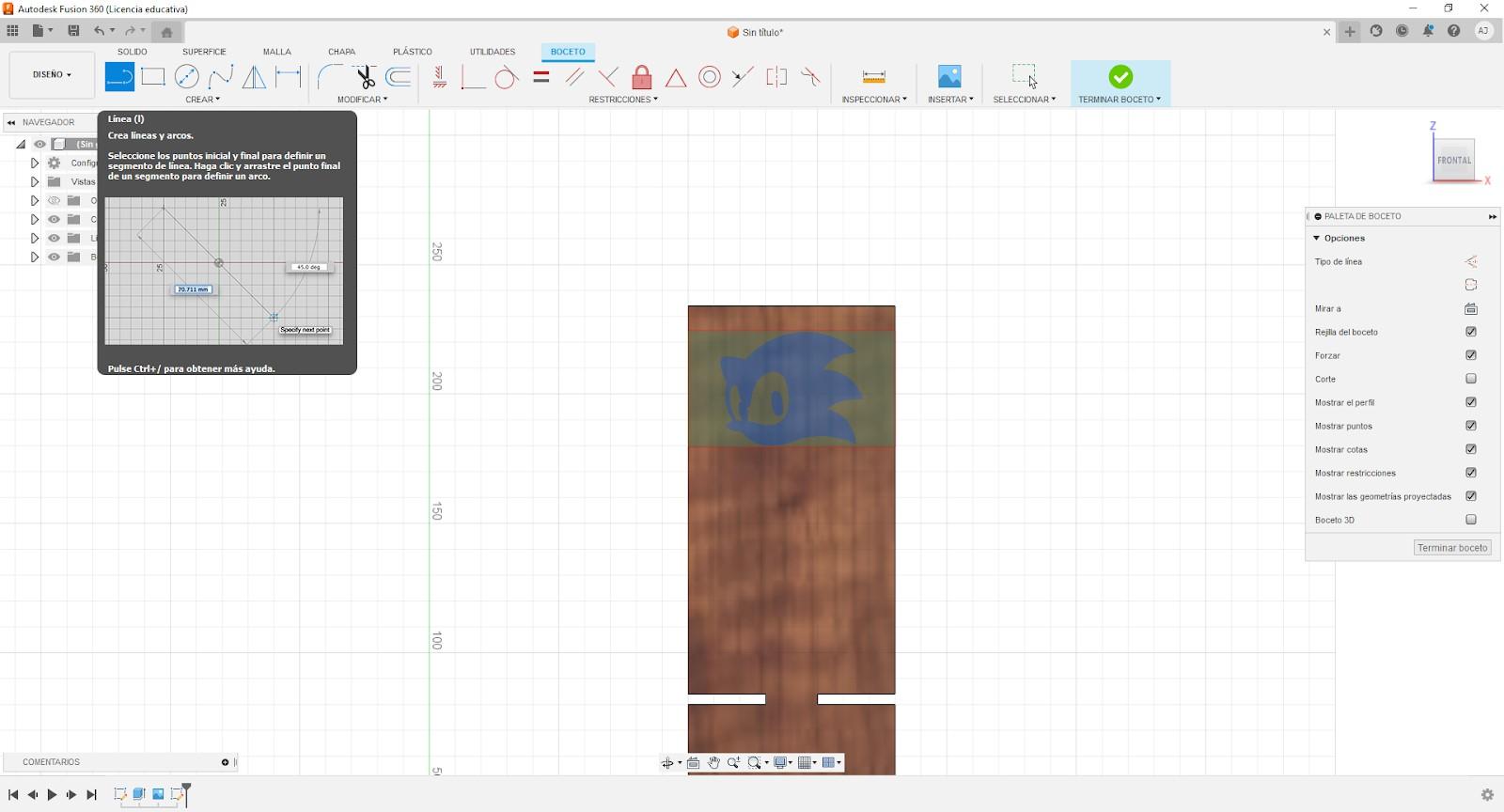Hide the root component with its eye icon
The height and width of the screenshot is (812, 1504).
click(x=39, y=144)
